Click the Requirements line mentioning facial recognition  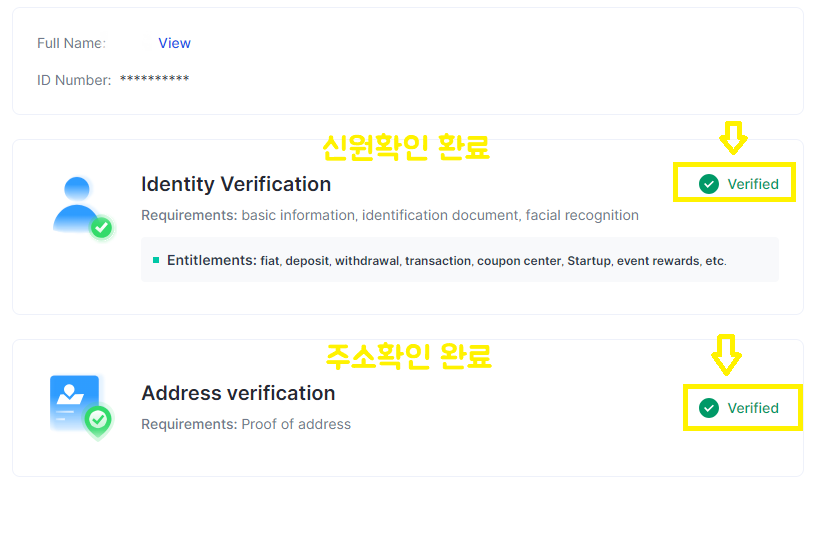390,215
